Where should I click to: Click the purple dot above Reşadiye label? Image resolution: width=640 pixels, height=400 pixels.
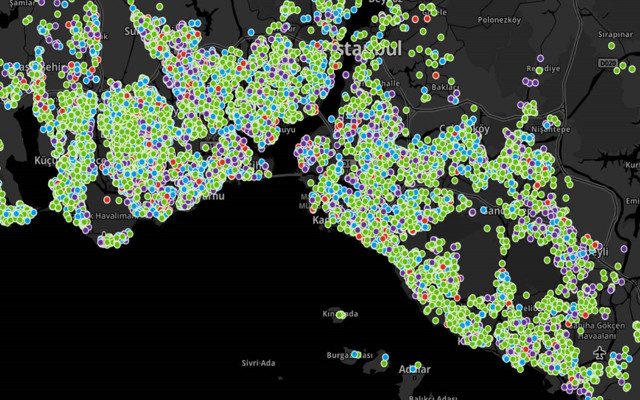[x=541, y=58]
